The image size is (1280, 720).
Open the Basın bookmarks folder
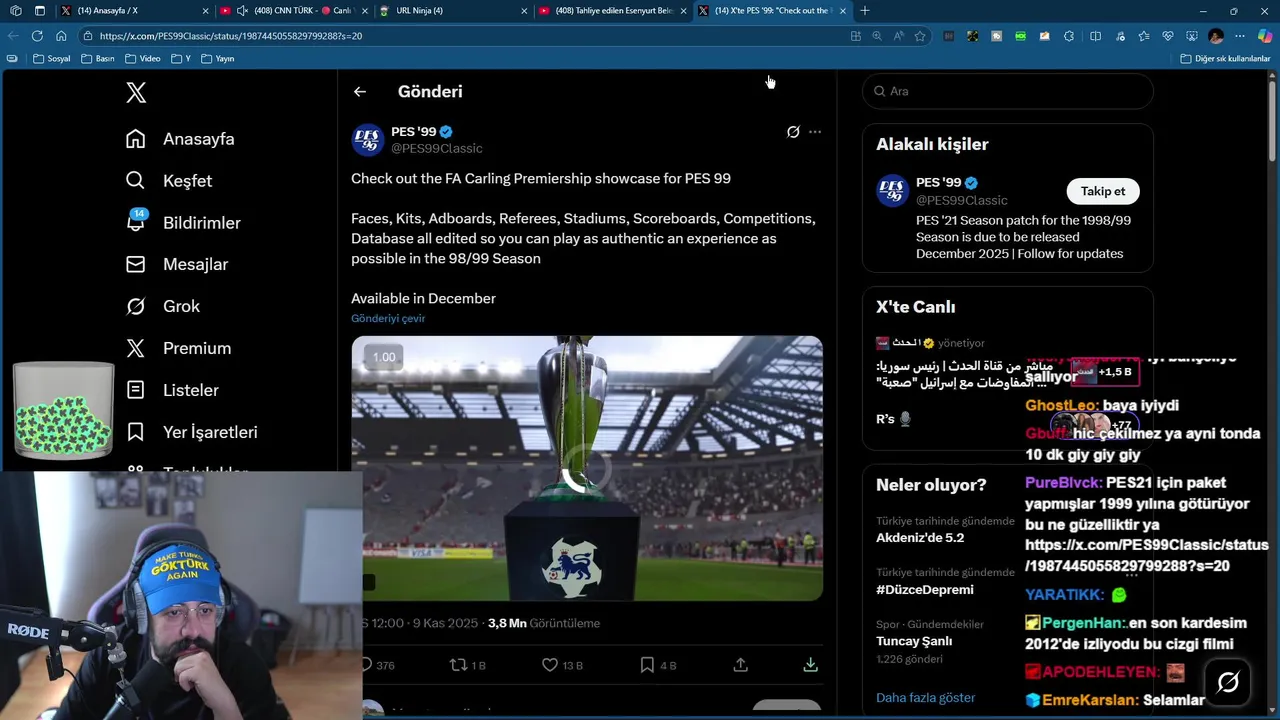[x=98, y=59]
